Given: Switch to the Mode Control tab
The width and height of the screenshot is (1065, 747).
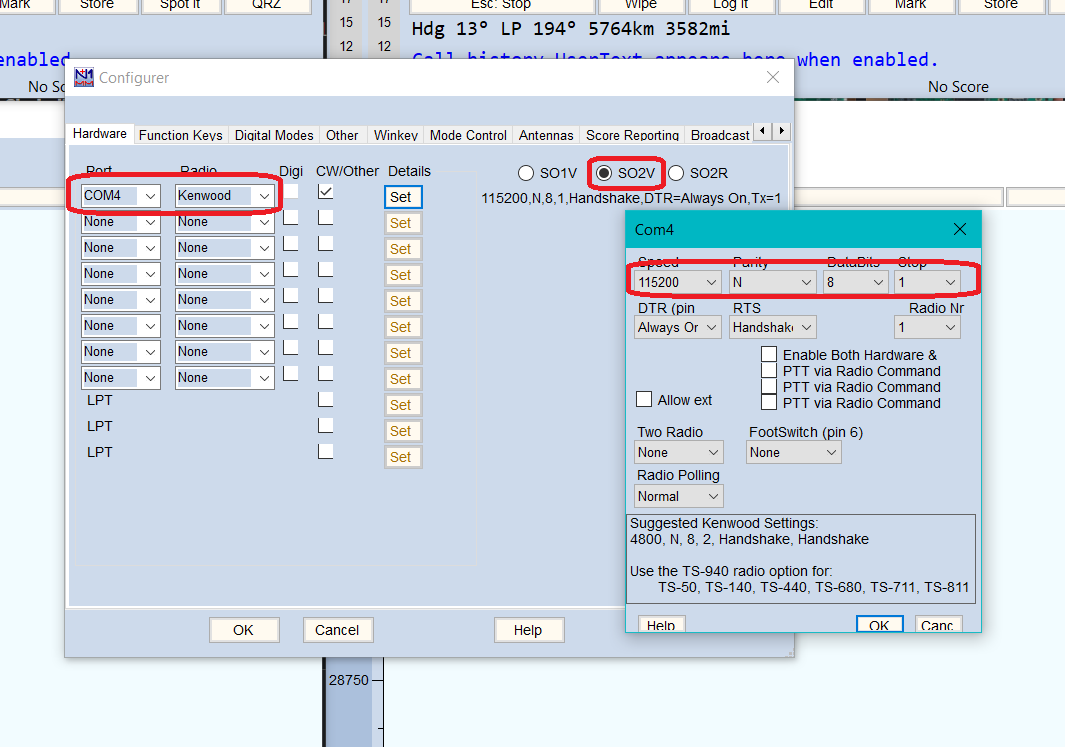Looking at the screenshot, I should [x=468, y=135].
